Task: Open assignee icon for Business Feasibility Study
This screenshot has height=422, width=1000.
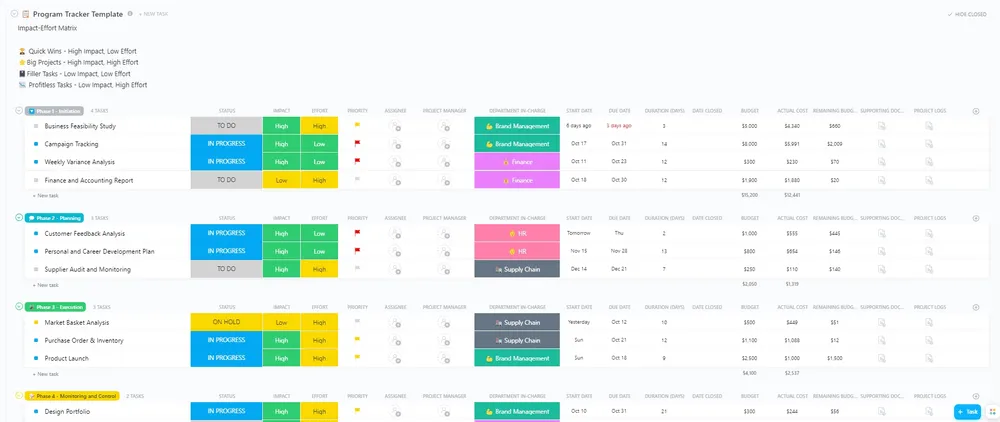Action: (x=395, y=126)
